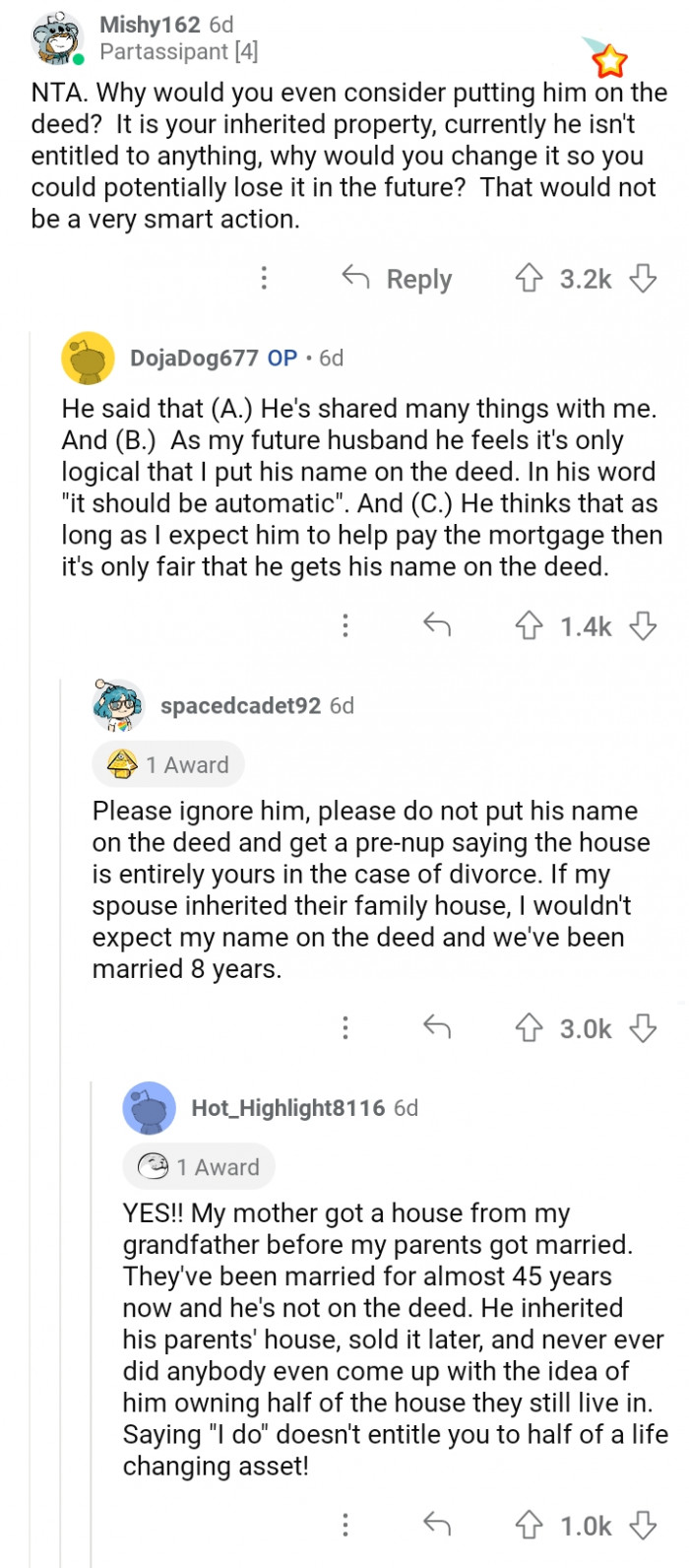Open the overflow menu on DojaDog677's reply
689x1568 pixels.
pos(345,624)
